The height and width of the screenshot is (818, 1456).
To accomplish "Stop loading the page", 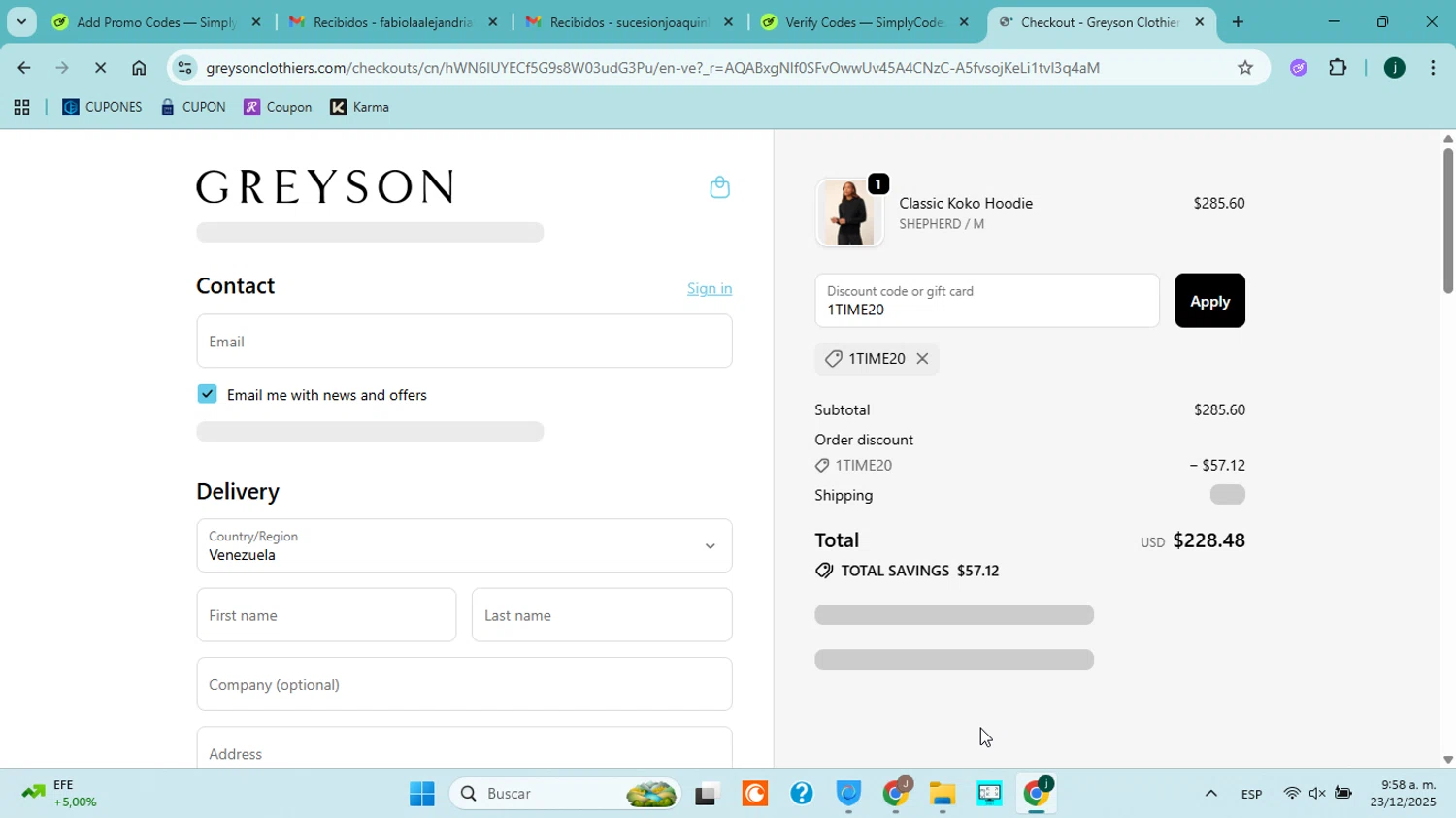I will point(100,68).
